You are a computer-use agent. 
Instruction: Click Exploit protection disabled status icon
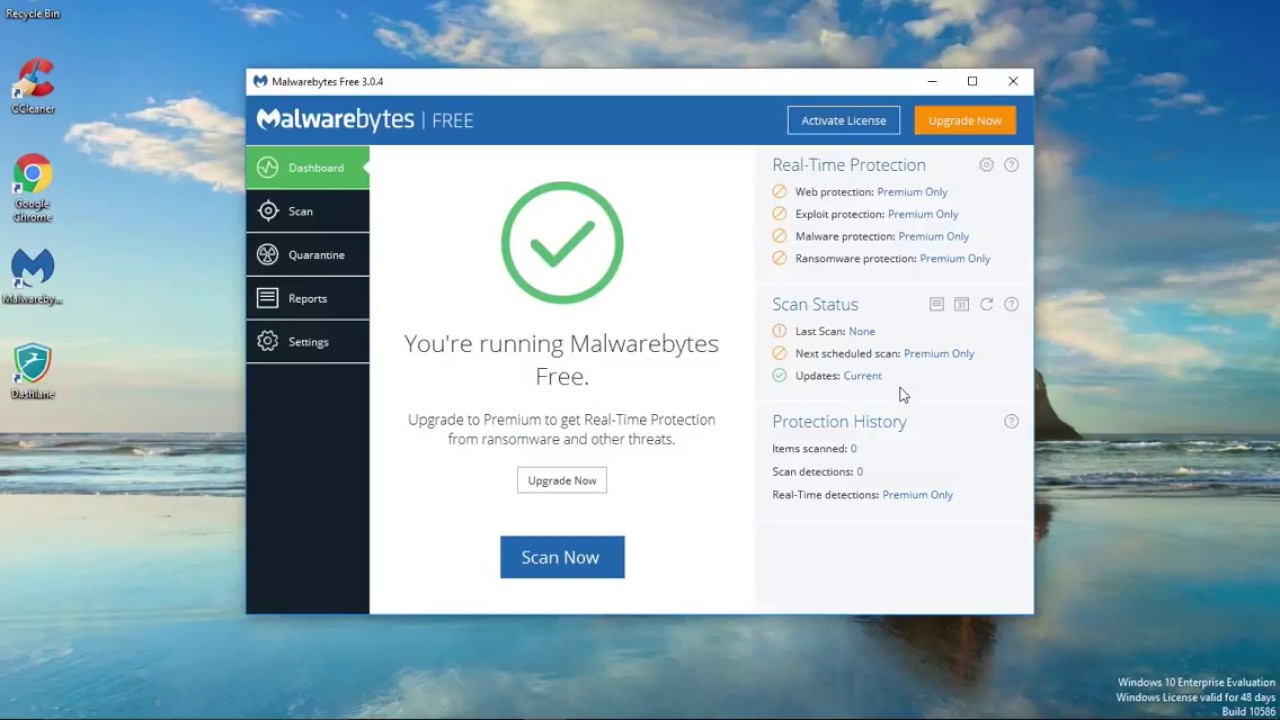click(x=780, y=214)
